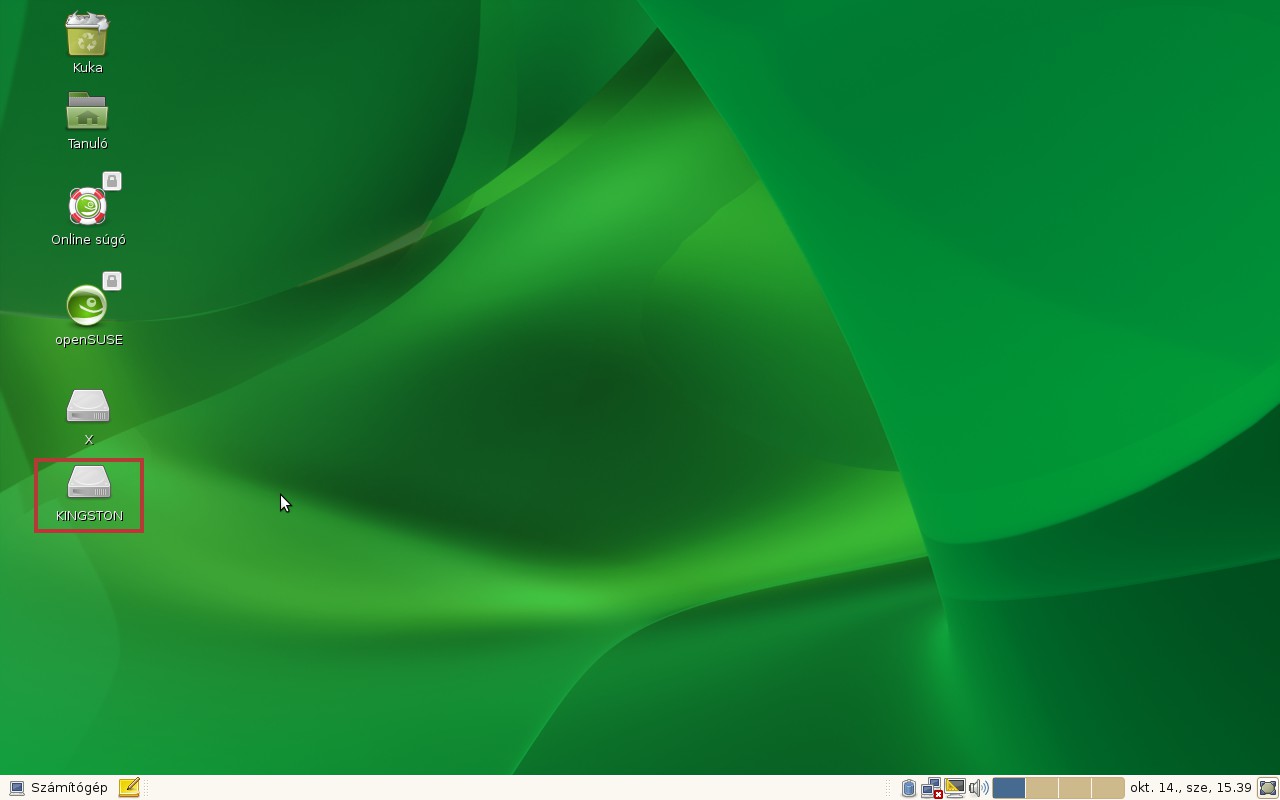
Task: Open the Számítógép main menu
Action: [x=58, y=788]
